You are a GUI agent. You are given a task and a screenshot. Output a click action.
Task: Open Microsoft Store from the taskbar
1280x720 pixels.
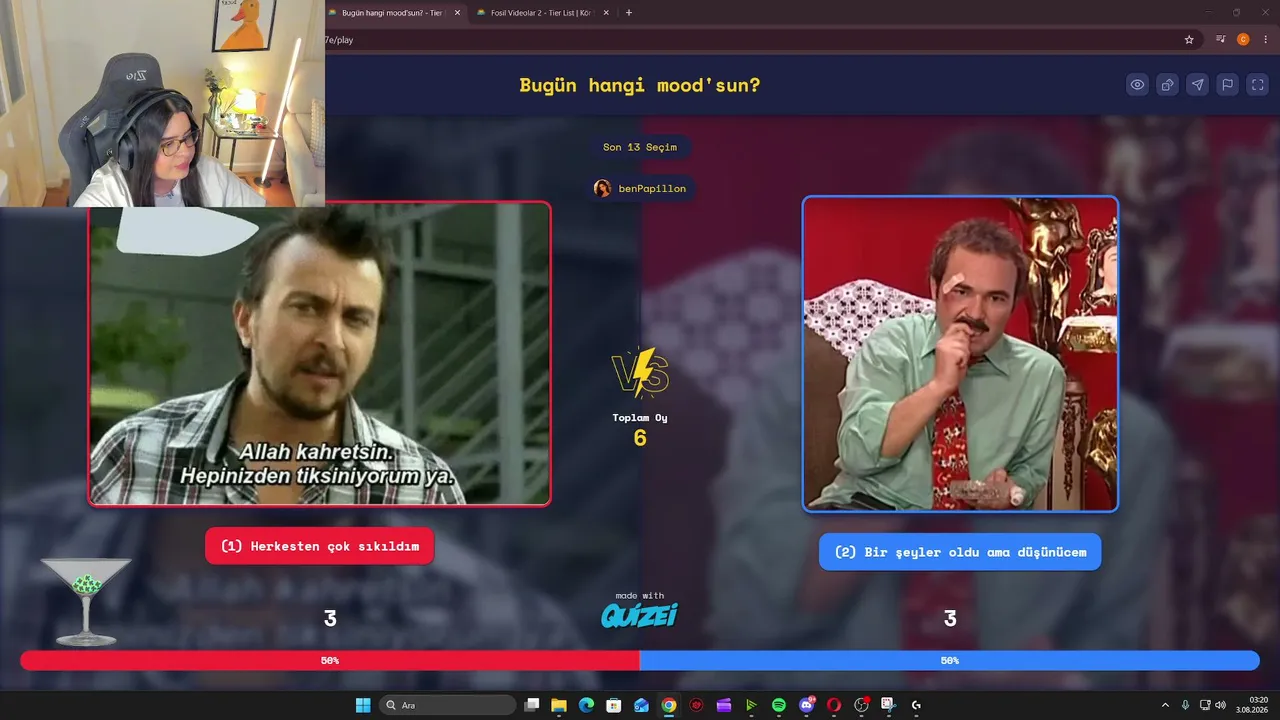click(614, 705)
